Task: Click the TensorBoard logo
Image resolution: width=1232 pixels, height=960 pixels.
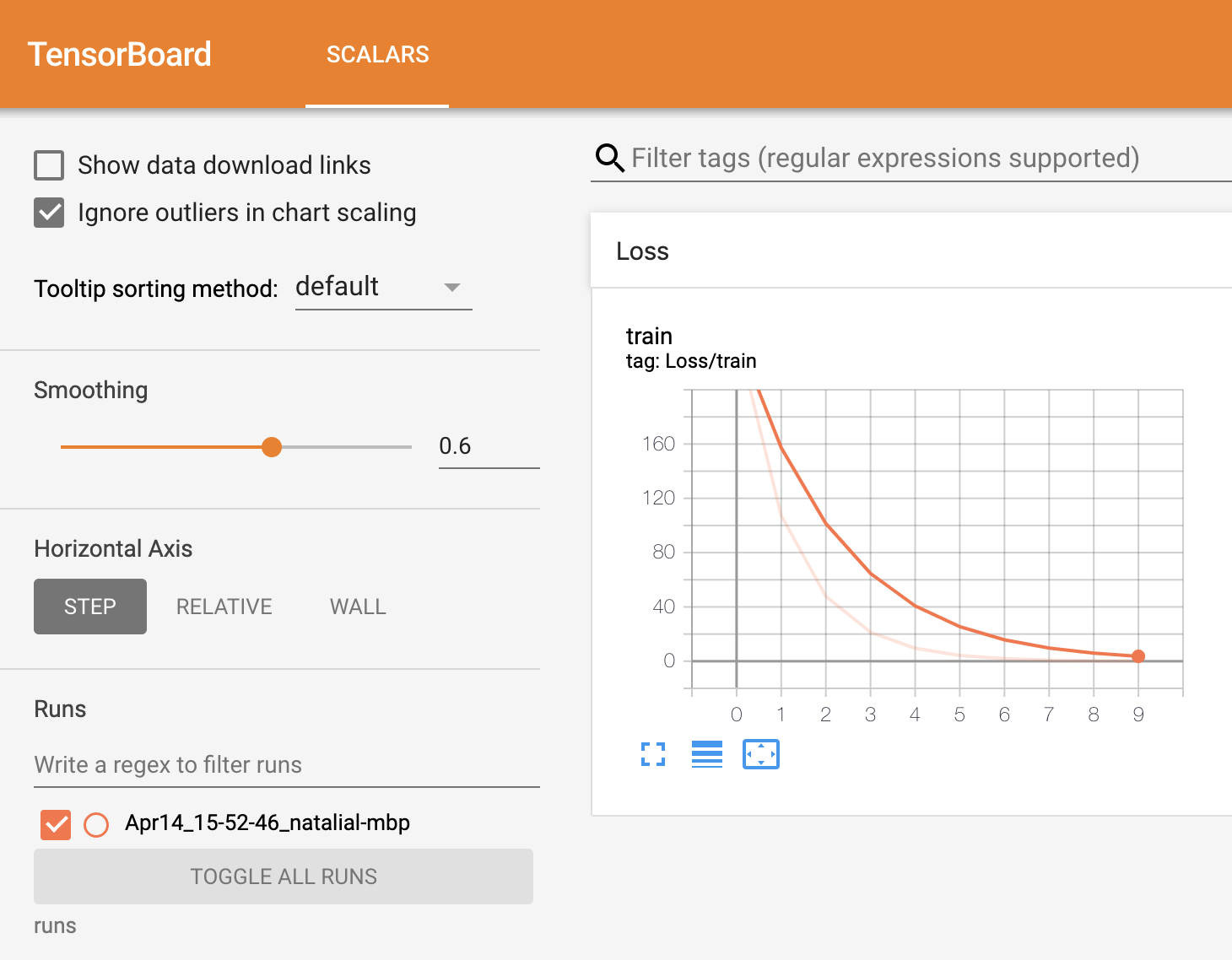Action: (119, 53)
